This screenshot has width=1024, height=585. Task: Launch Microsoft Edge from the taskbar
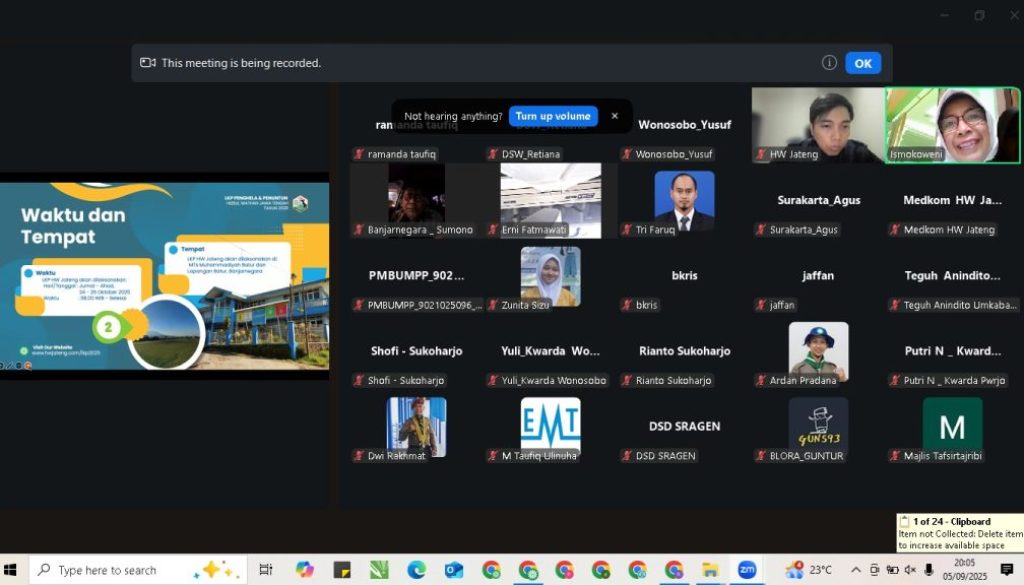417,570
